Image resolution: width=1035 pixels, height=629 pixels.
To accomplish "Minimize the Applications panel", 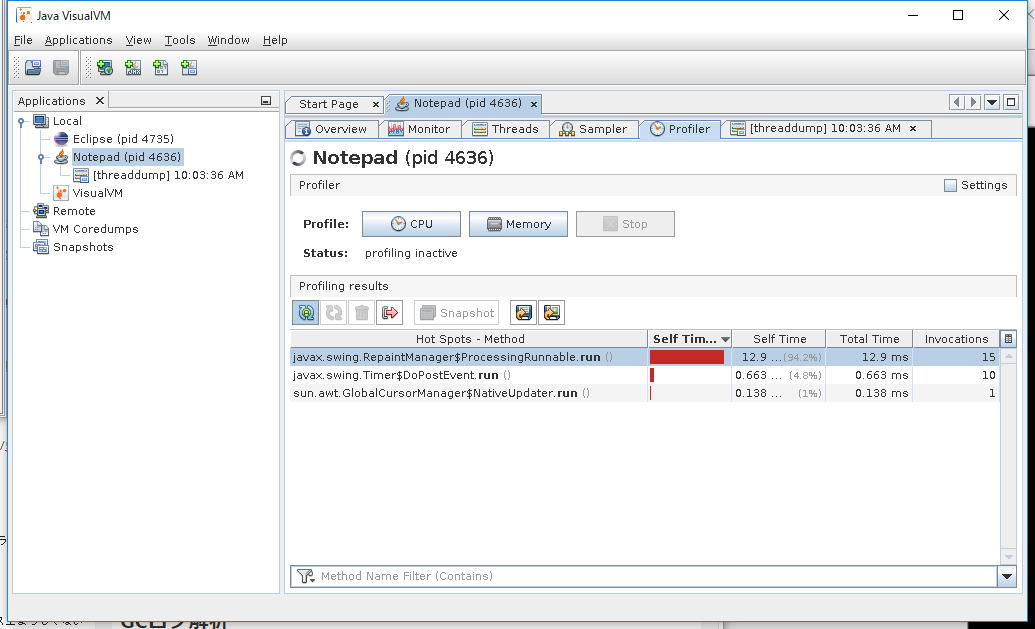I will [266, 100].
